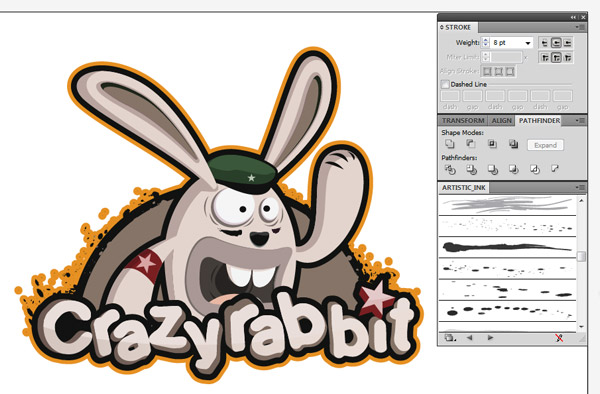Click the red star armband on rabbit

145,265
